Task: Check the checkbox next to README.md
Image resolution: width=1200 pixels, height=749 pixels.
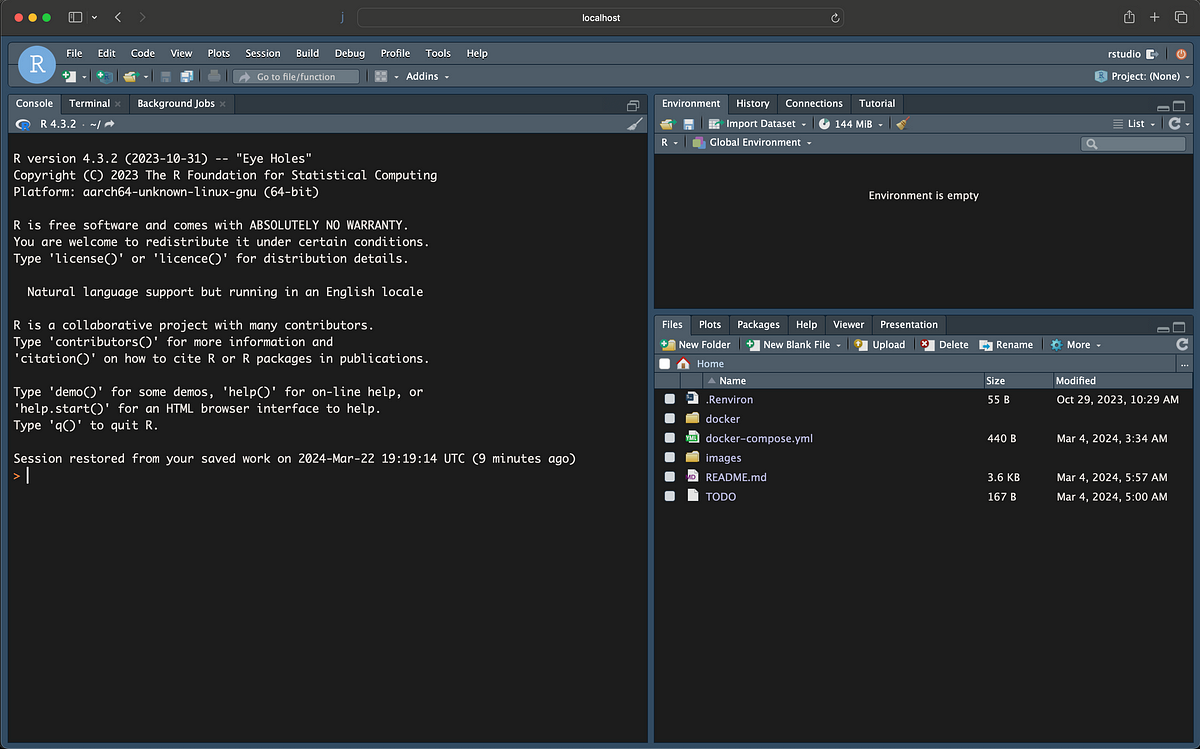Action: 669,477
